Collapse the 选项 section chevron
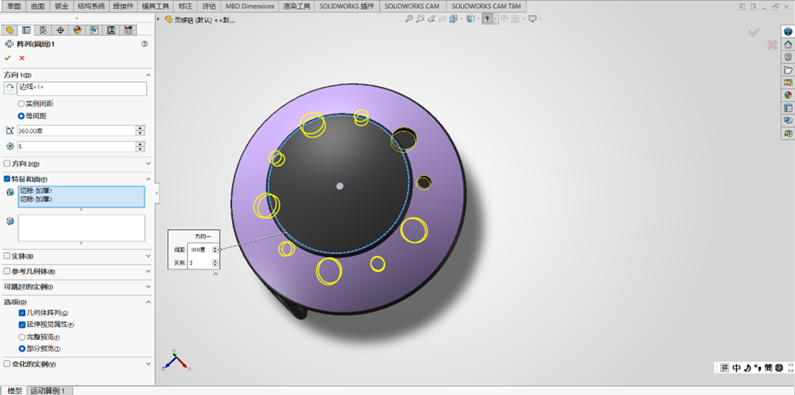795x395 pixels. pyautogui.click(x=149, y=302)
